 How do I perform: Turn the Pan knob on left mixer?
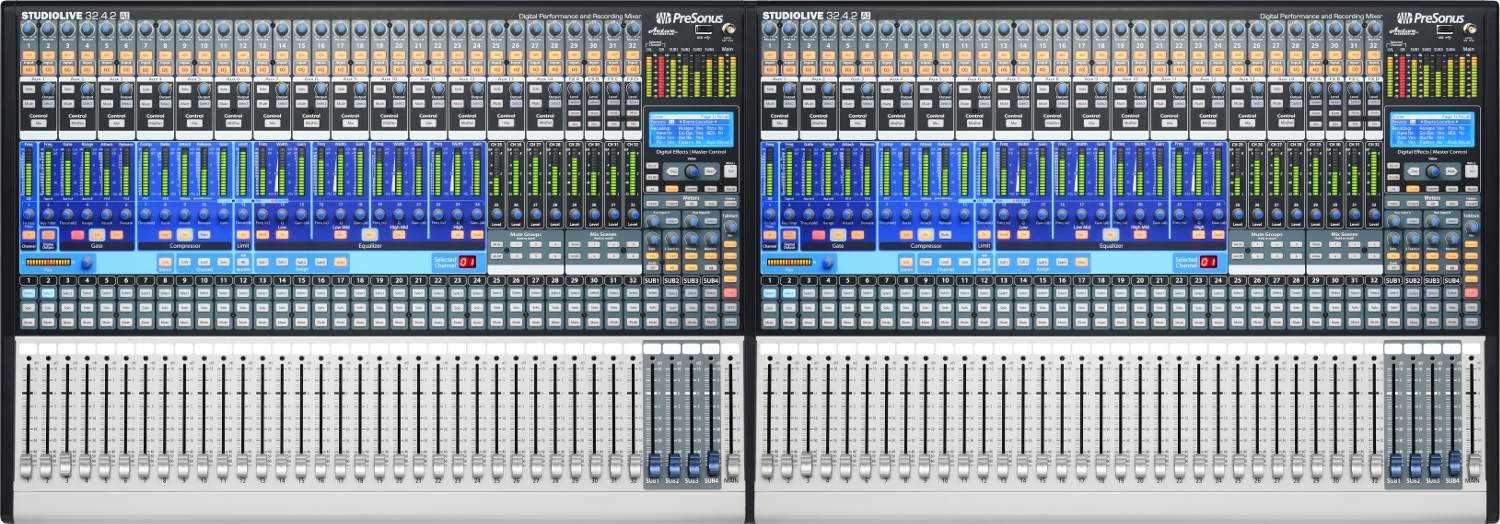point(87,263)
